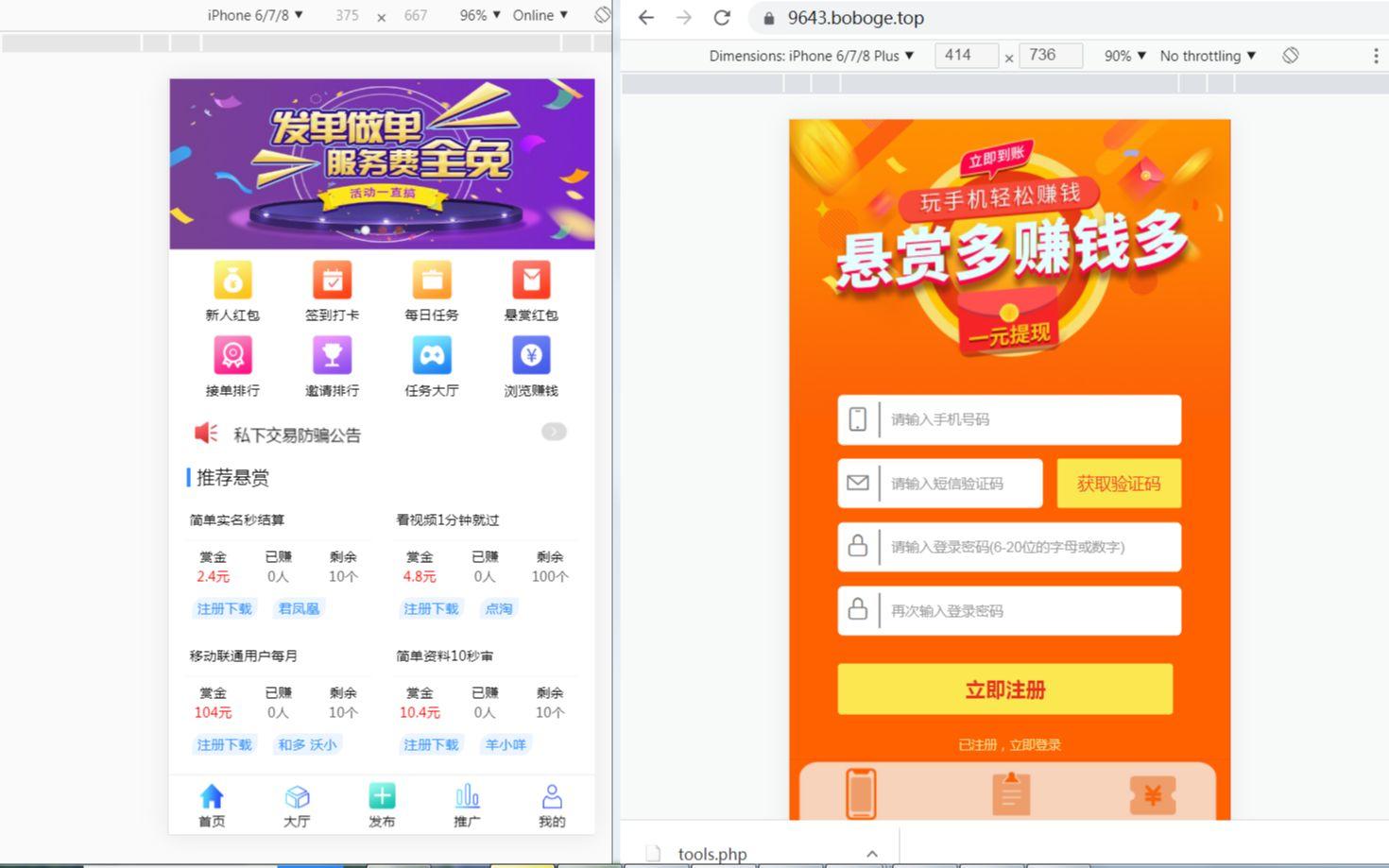Open the No throttling dropdown
This screenshot has width=1389, height=868.
tap(1208, 56)
